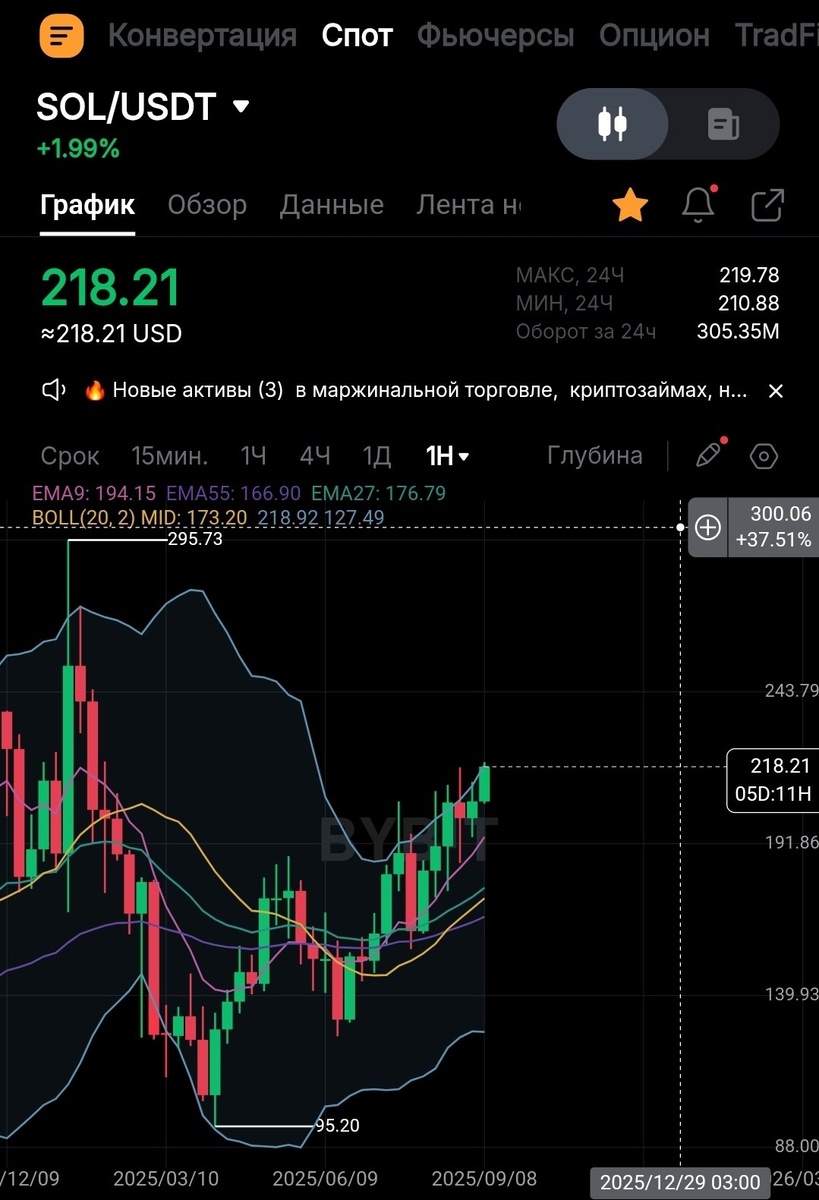The height and width of the screenshot is (1200, 819).
Task: Open the Фьючерсы tab
Action: [x=496, y=36]
